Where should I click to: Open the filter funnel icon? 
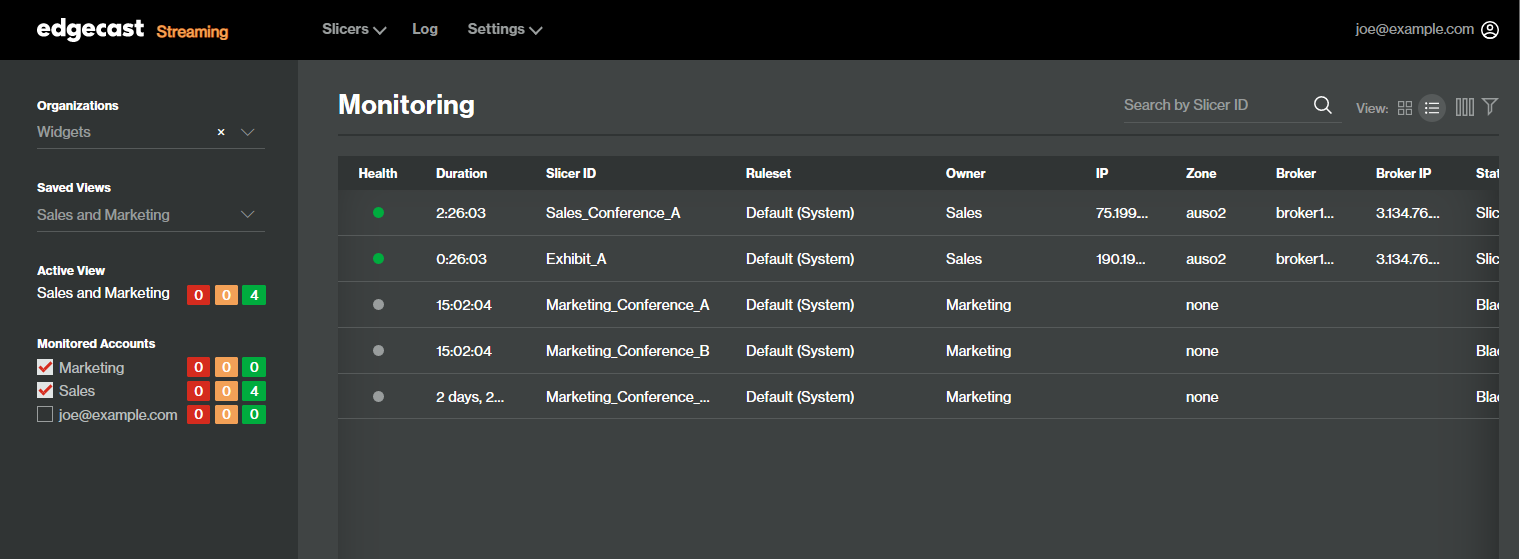coord(1490,106)
